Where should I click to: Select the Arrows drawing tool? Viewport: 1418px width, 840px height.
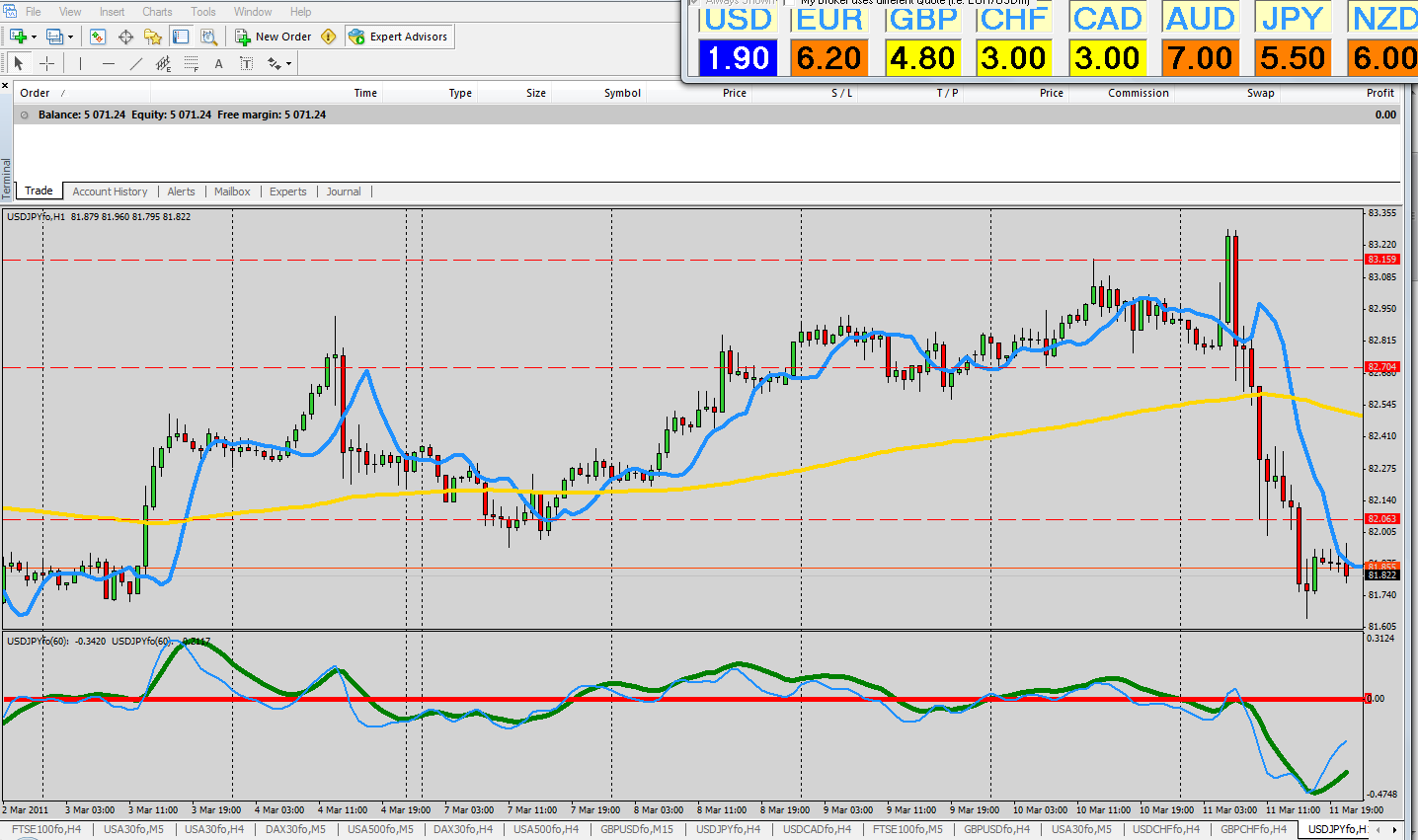click(274, 63)
